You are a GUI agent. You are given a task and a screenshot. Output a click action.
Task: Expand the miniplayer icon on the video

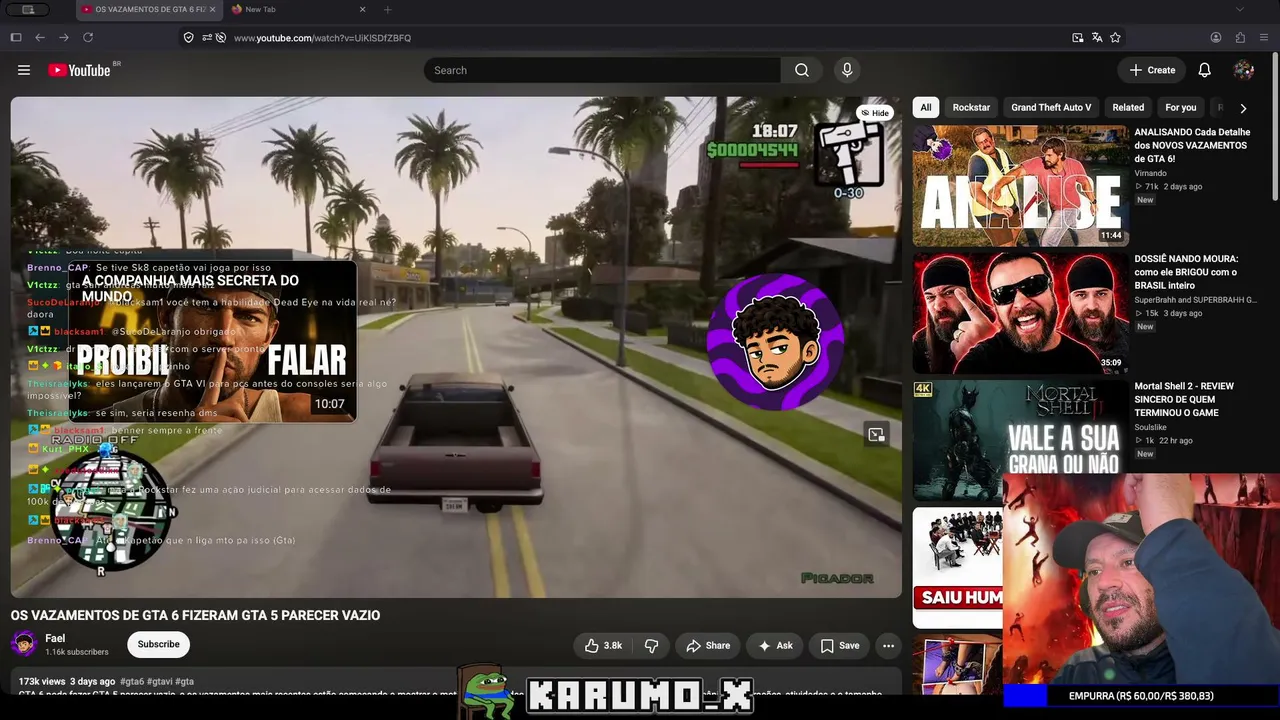click(876, 434)
